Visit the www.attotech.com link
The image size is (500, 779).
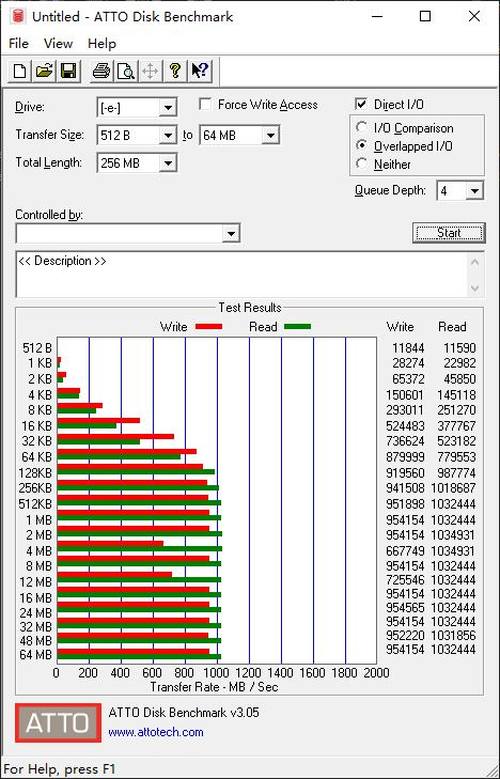[156, 732]
